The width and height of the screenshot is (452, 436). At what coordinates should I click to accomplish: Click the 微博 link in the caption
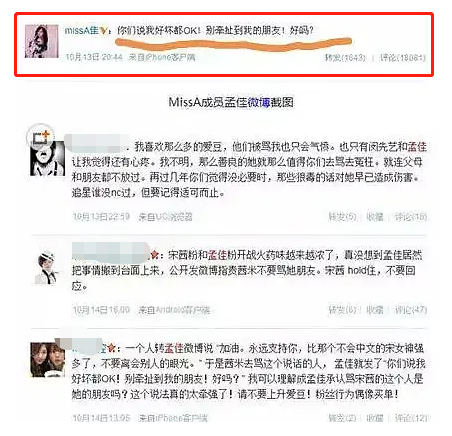(258, 102)
